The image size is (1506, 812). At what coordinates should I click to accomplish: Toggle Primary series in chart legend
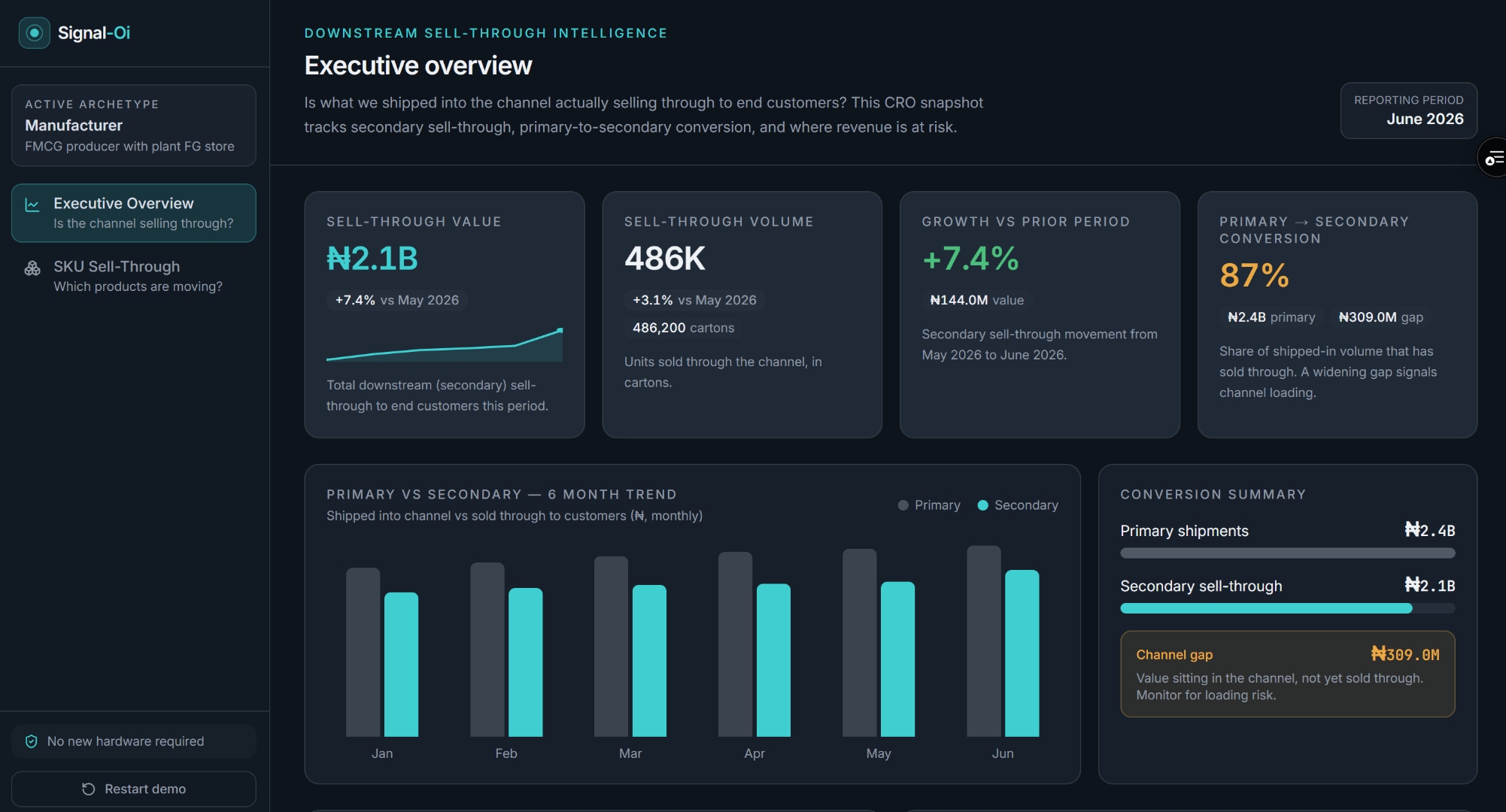(929, 505)
